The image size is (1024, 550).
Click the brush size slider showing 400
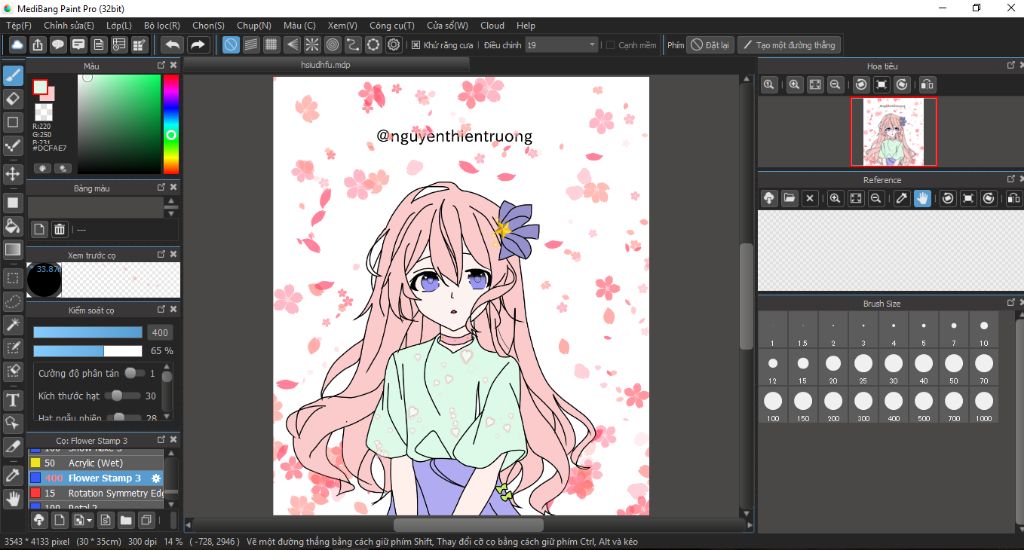pos(88,332)
